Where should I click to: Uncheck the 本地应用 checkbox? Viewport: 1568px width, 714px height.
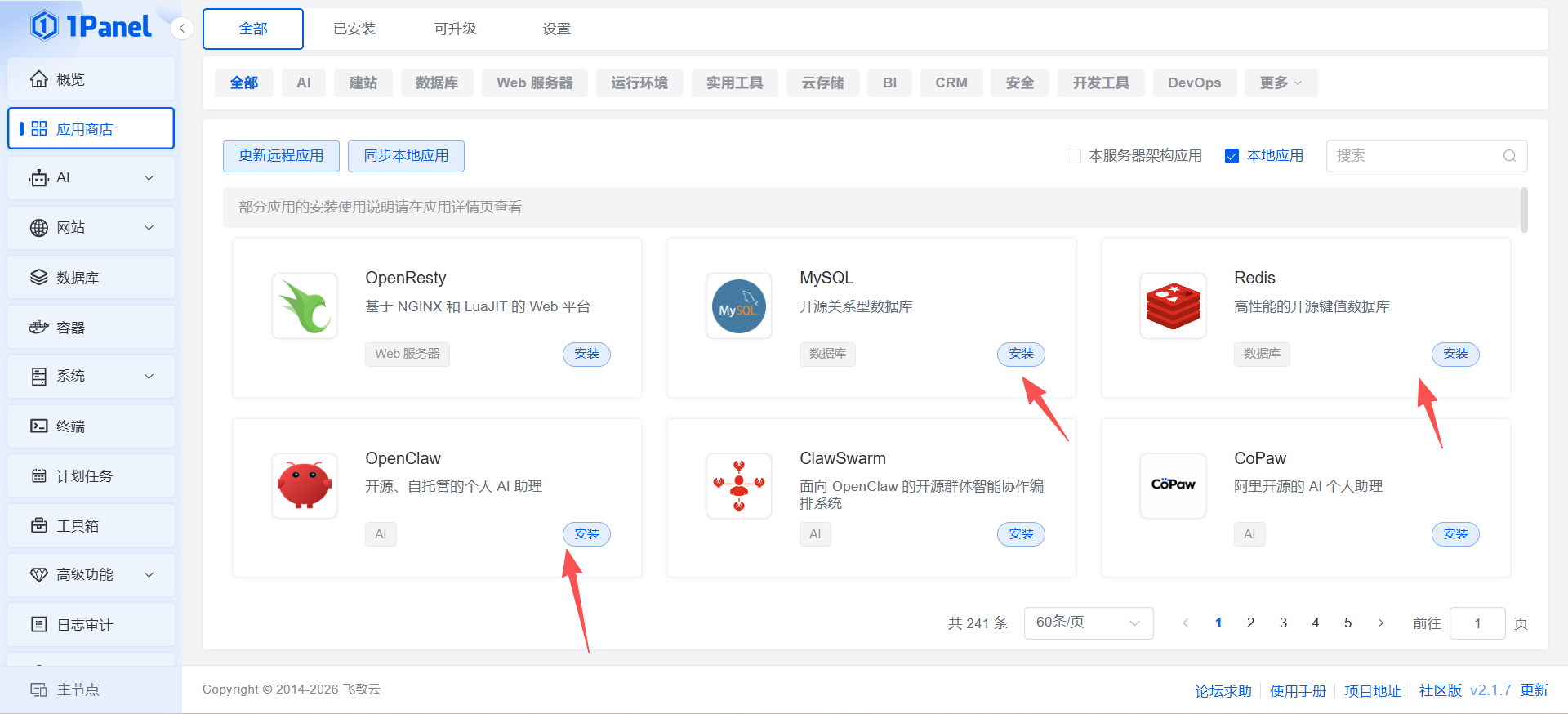coord(1232,156)
